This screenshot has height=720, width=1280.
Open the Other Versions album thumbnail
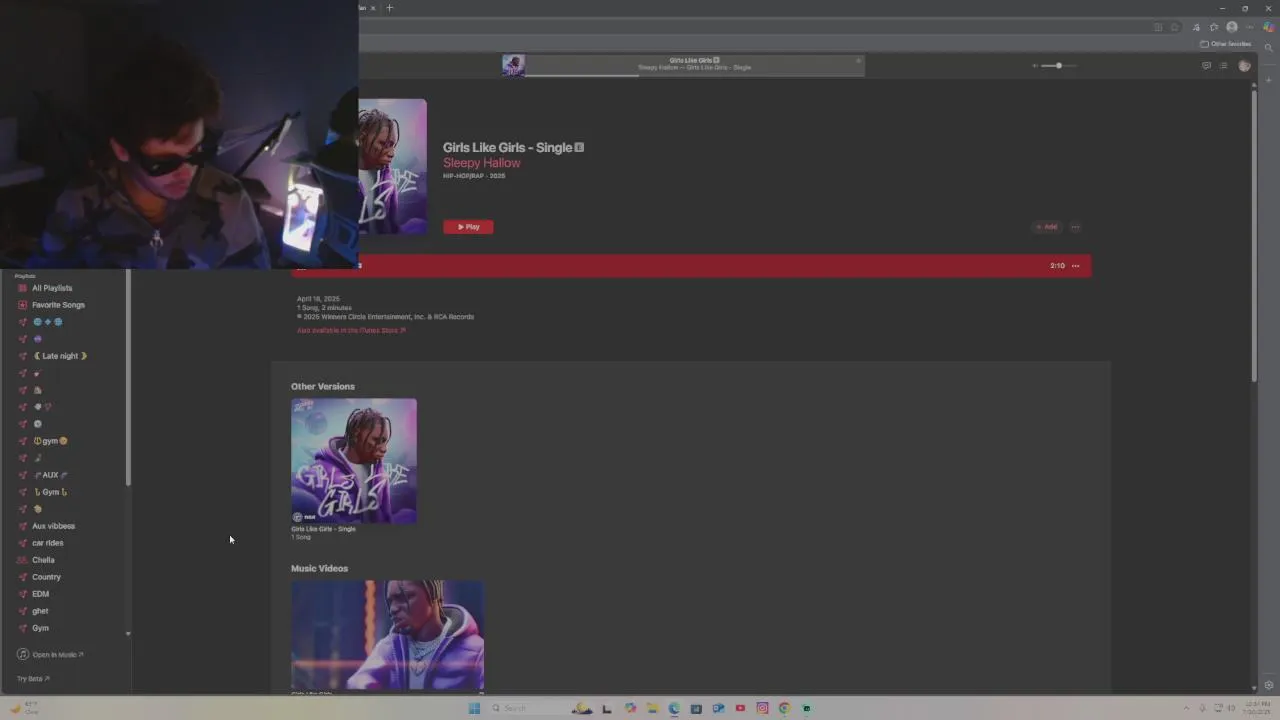(x=354, y=461)
